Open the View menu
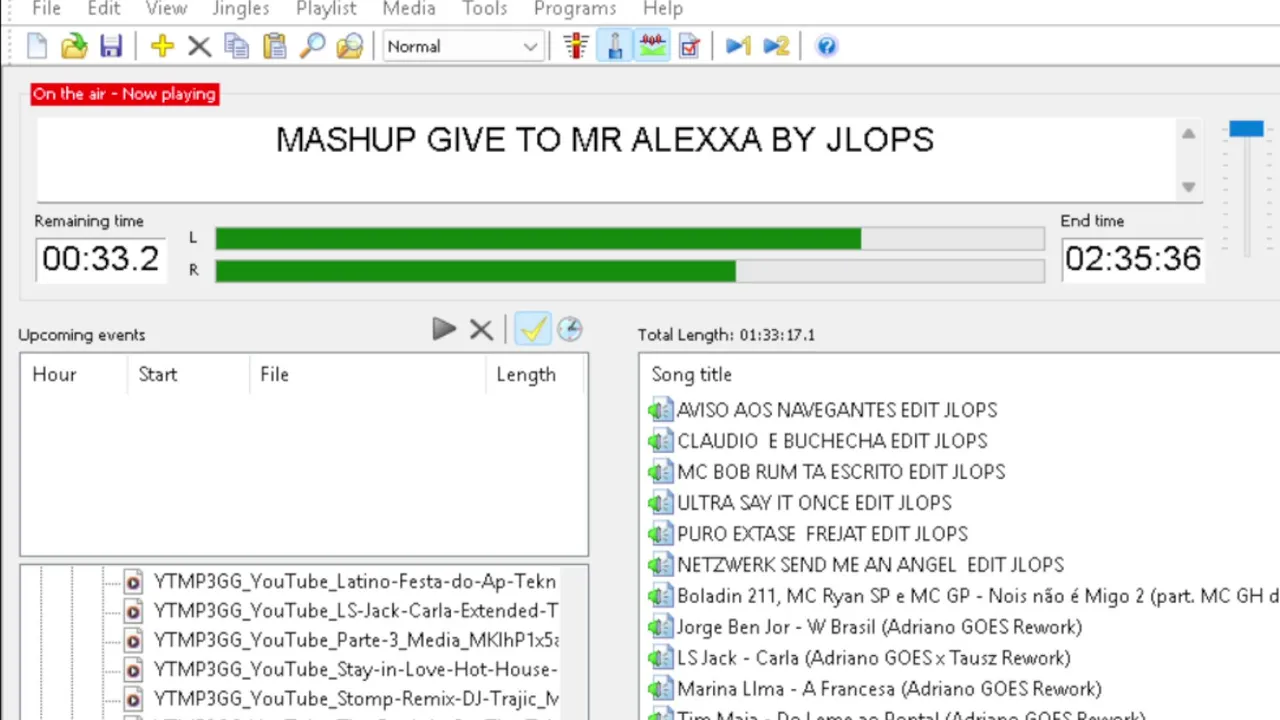Viewport: 1280px width, 720px height. pos(166,9)
